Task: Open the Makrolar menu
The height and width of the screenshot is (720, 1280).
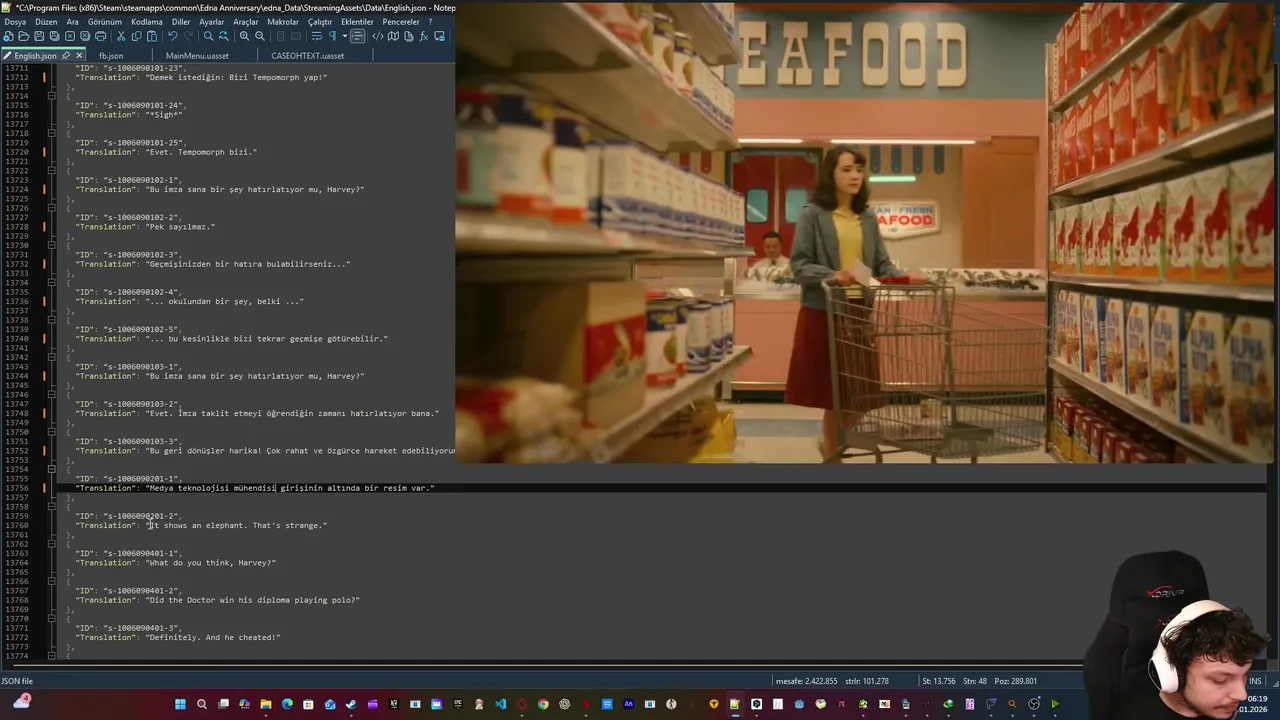Action: point(283,22)
